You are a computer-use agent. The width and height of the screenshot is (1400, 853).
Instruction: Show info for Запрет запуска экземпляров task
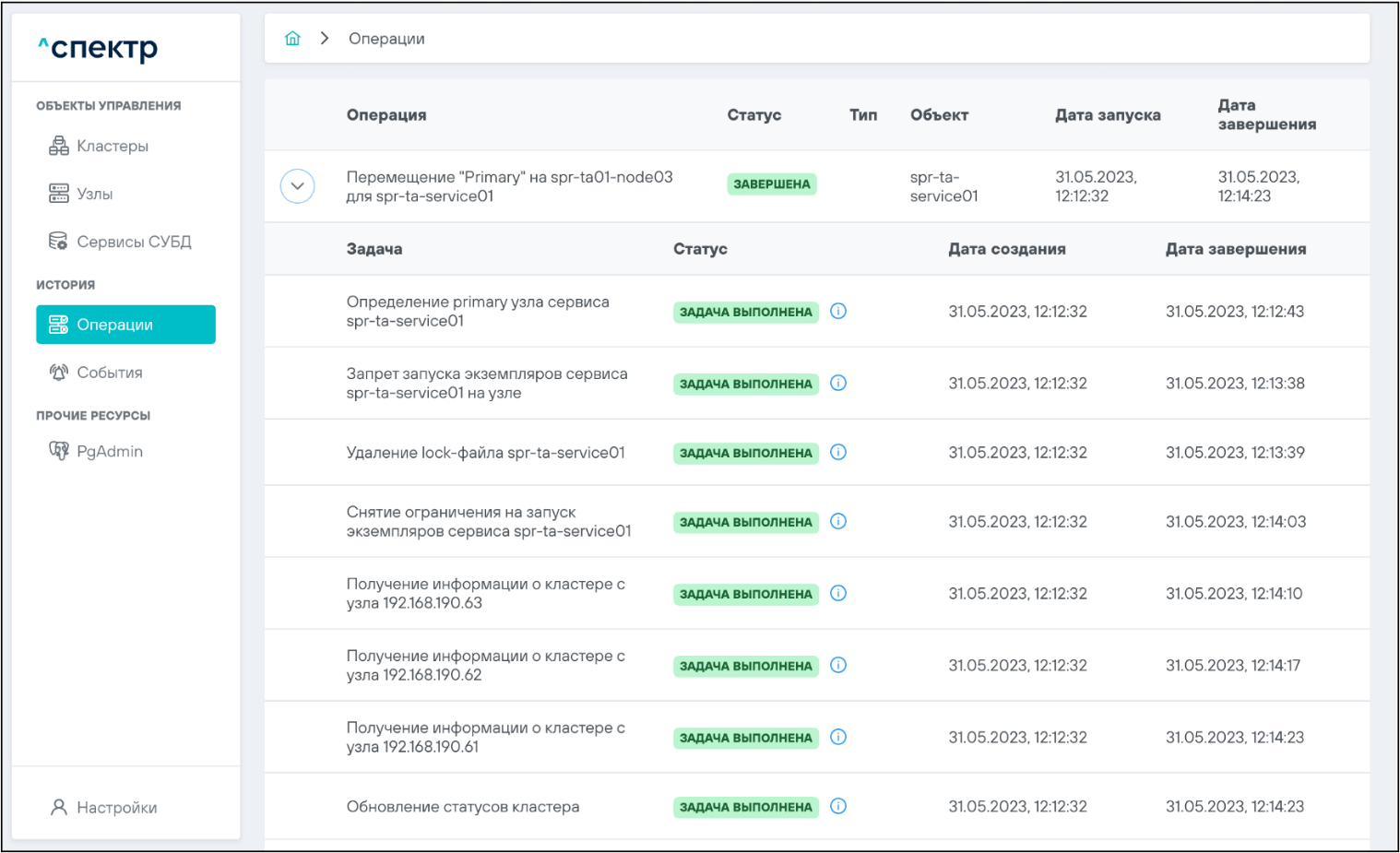coord(838,383)
